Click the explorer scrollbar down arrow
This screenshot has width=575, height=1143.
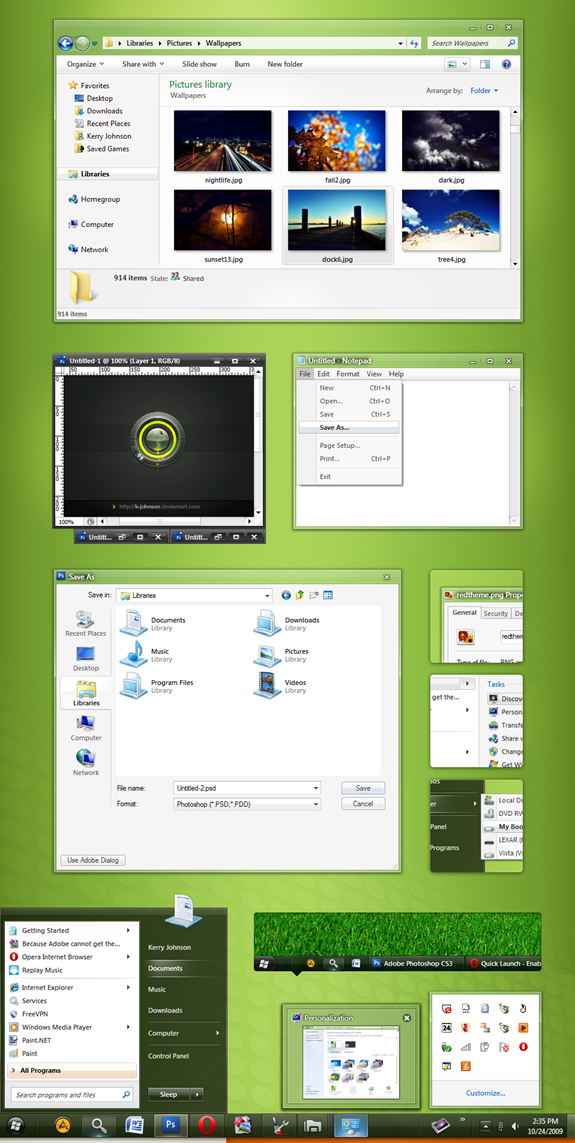515,263
